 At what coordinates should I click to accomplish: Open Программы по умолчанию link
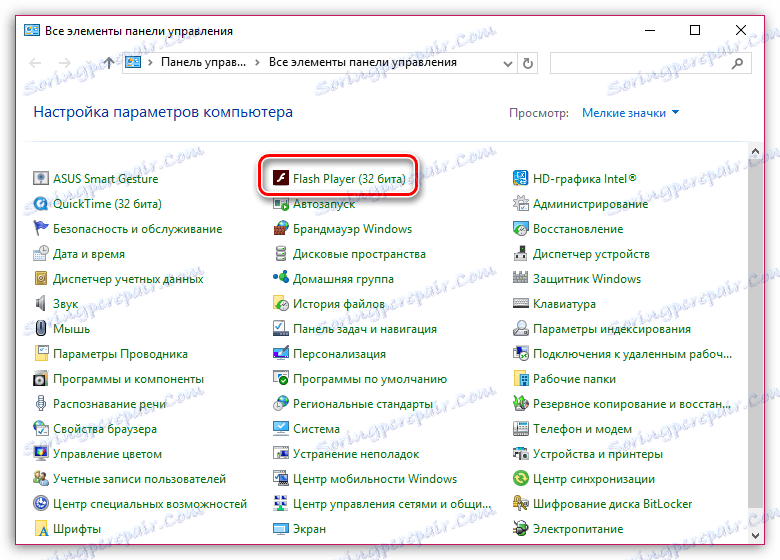point(370,379)
